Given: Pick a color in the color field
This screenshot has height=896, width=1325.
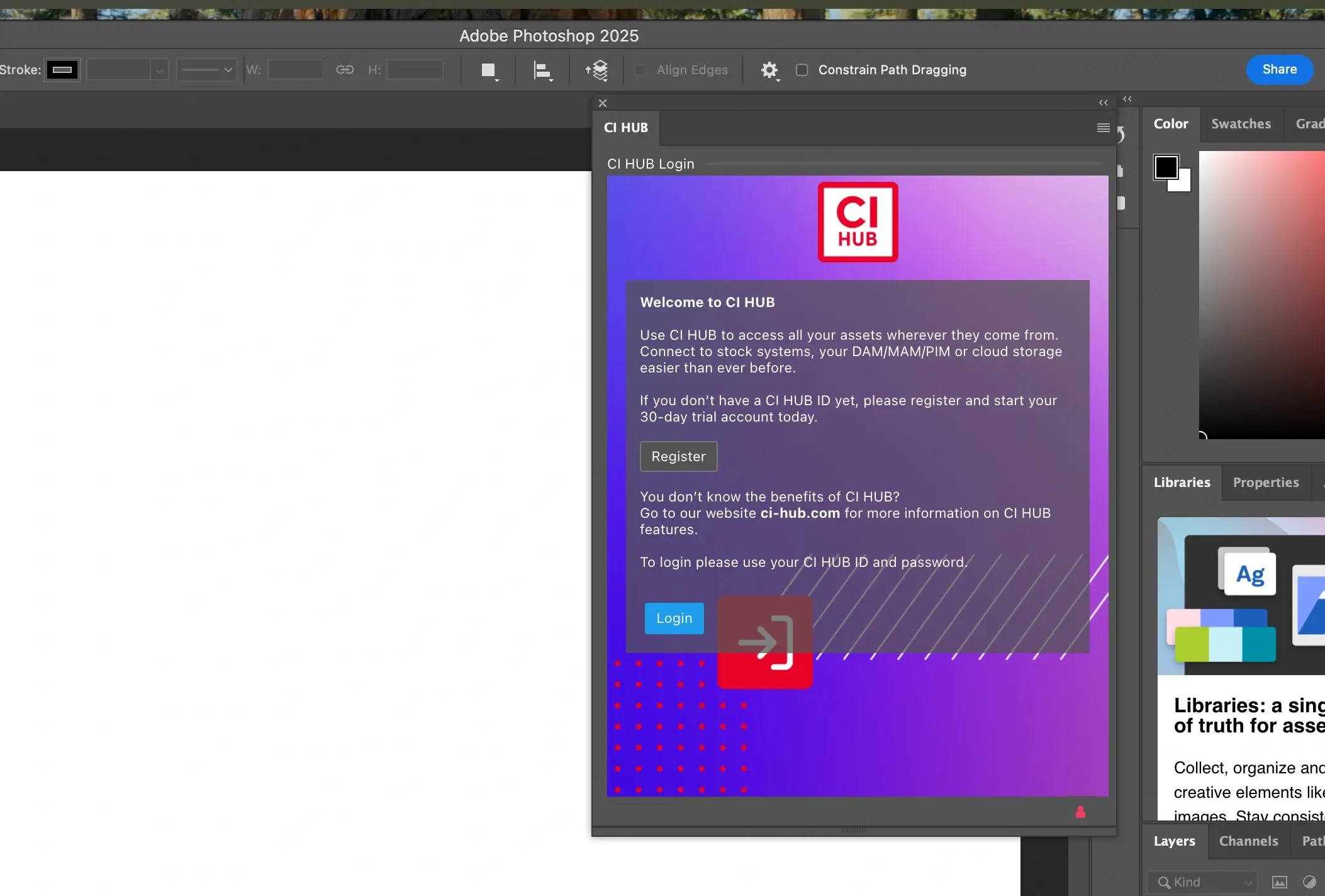Looking at the screenshot, I should (1261, 294).
